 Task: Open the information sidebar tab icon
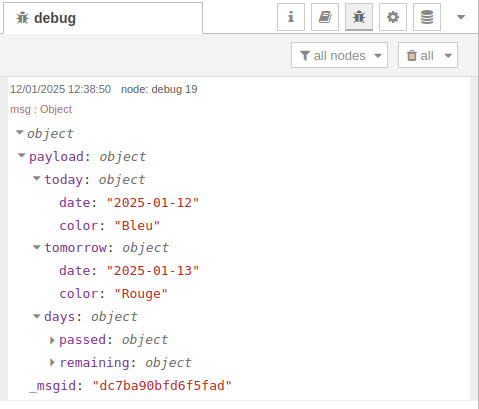(x=291, y=17)
